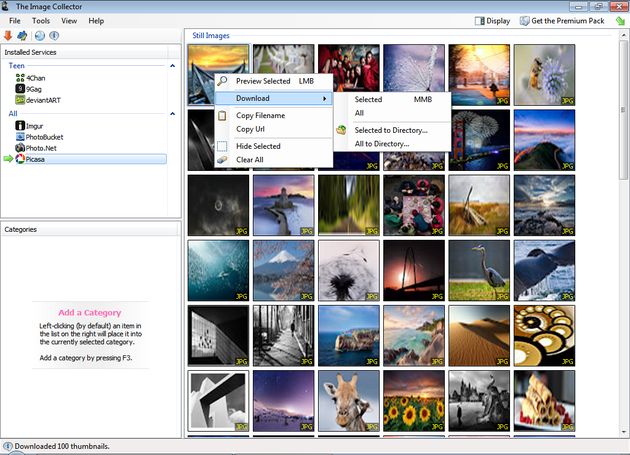Select the monks in red robes thumbnail

coord(349,68)
